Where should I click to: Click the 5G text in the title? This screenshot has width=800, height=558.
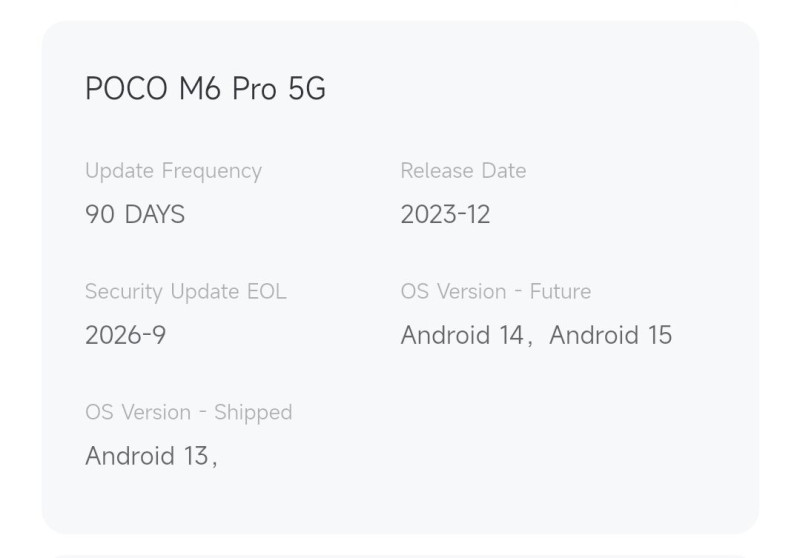[x=307, y=88]
